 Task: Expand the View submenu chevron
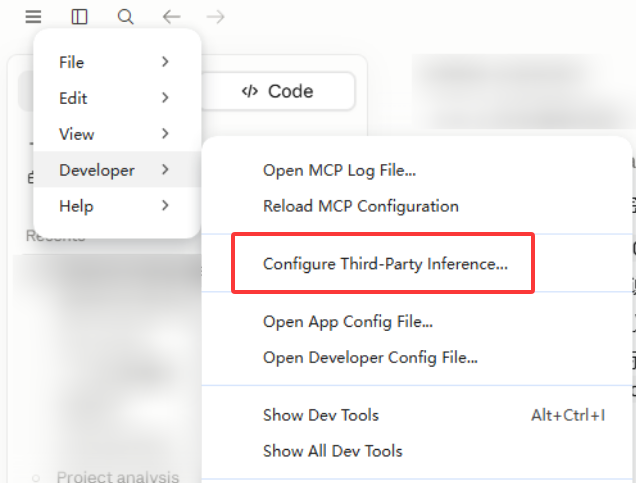point(165,133)
